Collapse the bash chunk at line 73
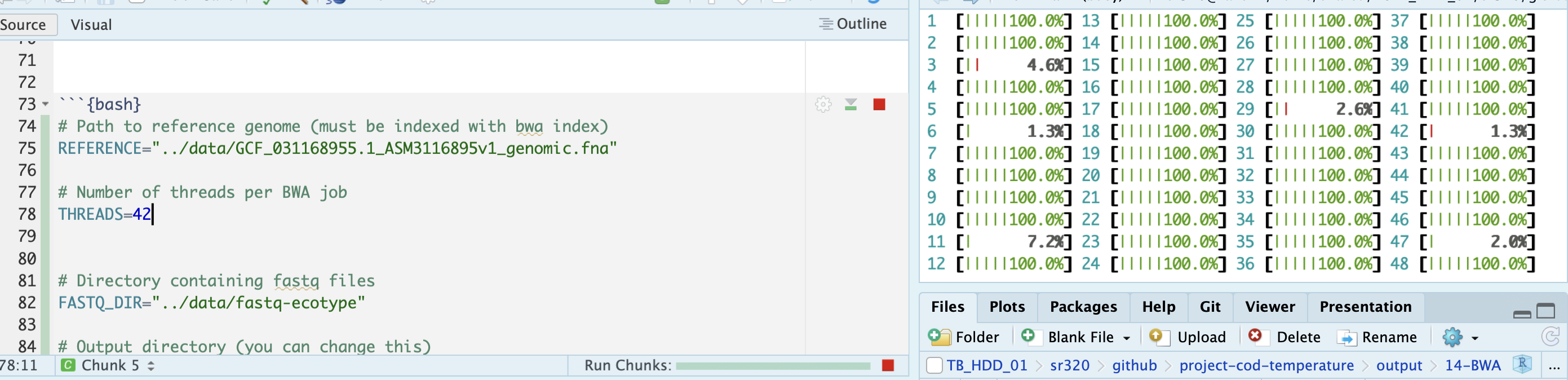 tap(45, 105)
